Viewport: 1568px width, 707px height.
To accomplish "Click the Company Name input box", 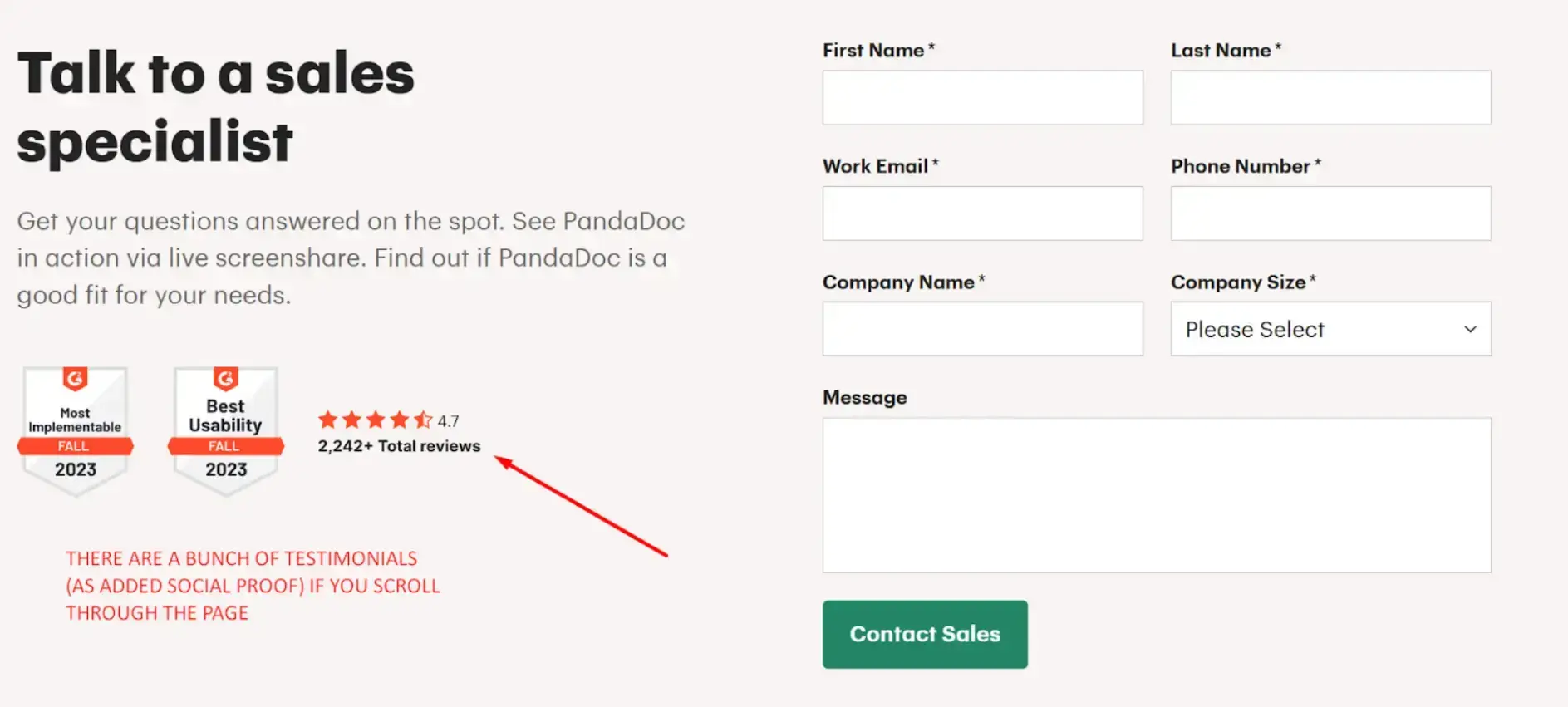I will pyautogui.click(x=982, y=329).
